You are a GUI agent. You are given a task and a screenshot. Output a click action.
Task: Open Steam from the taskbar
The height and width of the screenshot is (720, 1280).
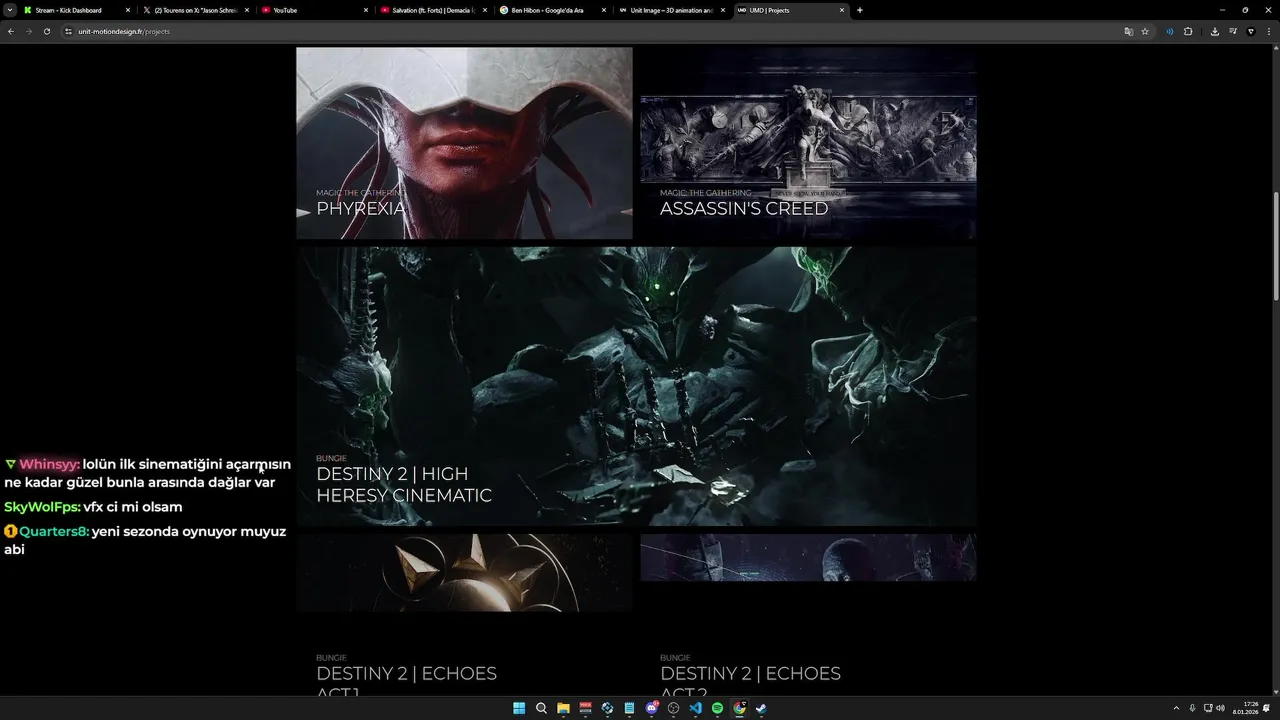(x=761, y=708)
